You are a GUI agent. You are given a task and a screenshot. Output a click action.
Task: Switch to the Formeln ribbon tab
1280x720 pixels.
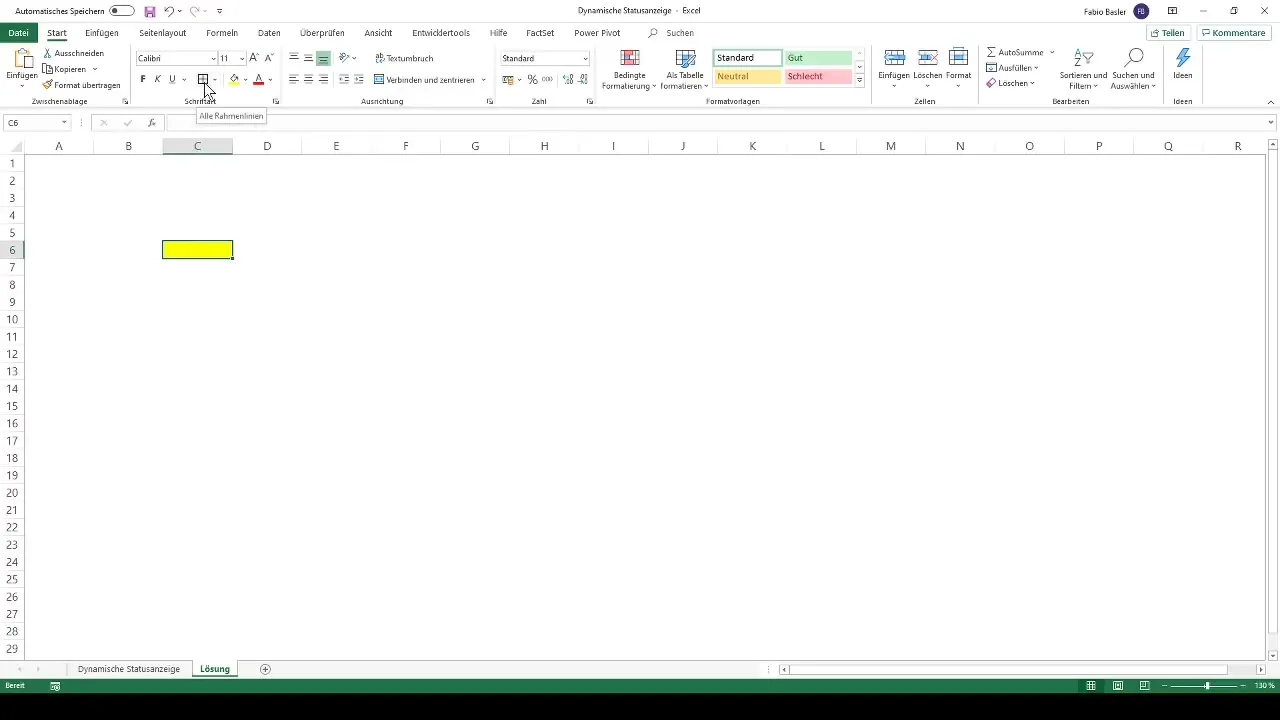(x=222, y=33)
